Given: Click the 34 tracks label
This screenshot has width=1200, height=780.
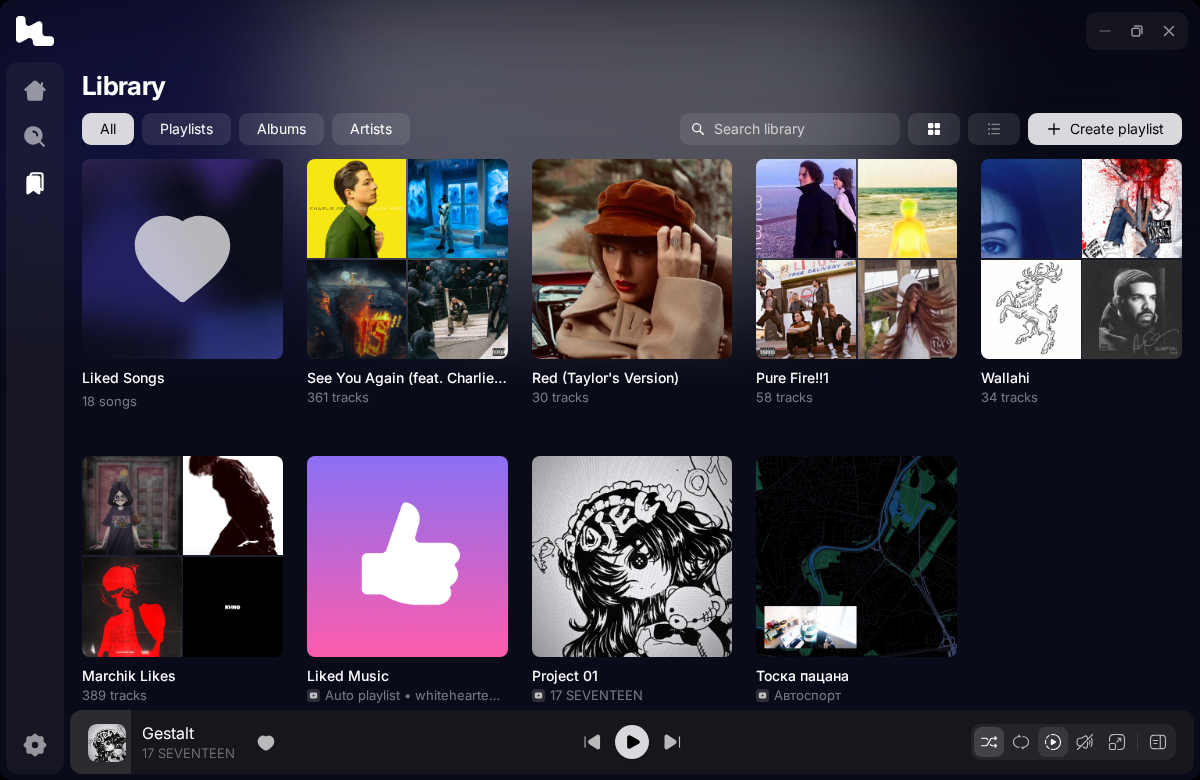Looking at the screenshot, I should point(1009,397).
